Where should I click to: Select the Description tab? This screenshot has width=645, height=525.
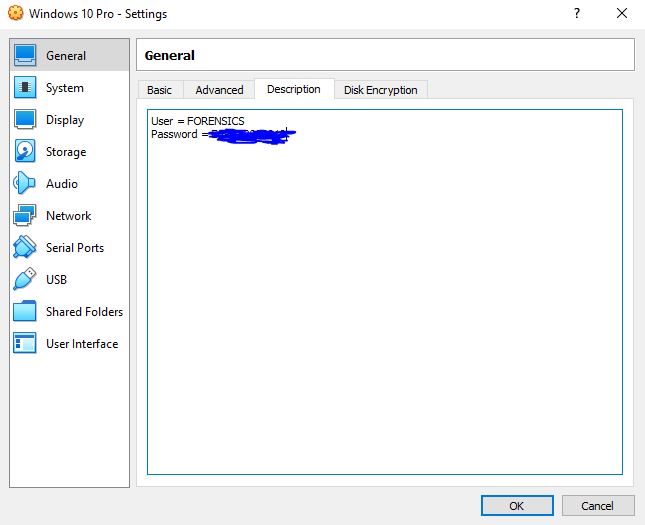point(294,89)
